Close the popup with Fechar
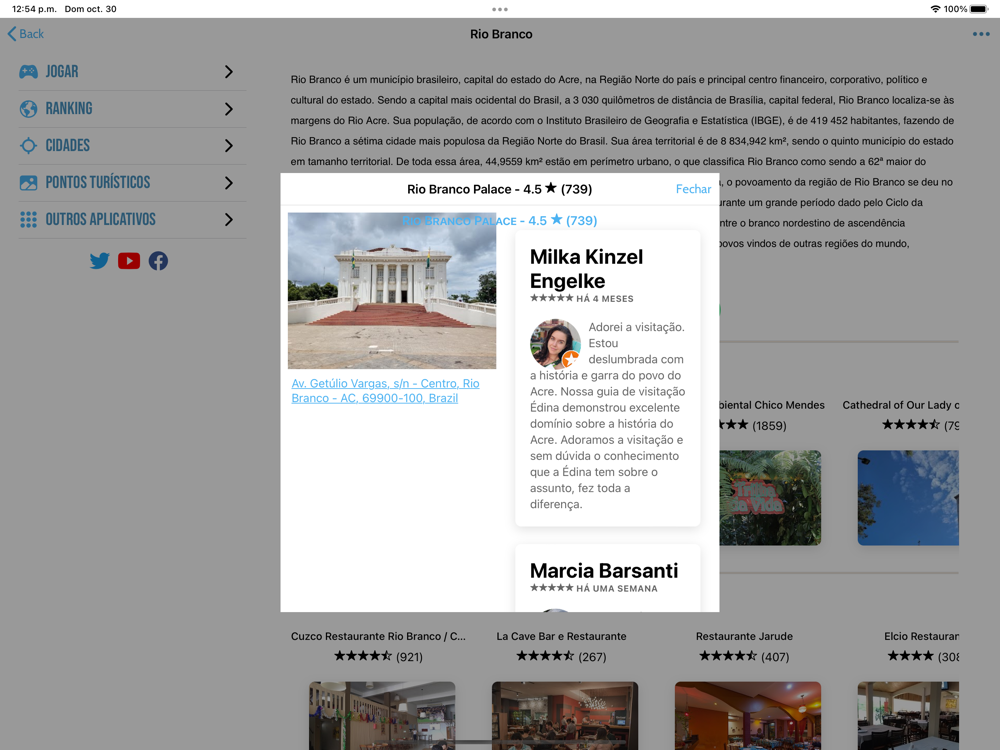 (x=693, y=189)
